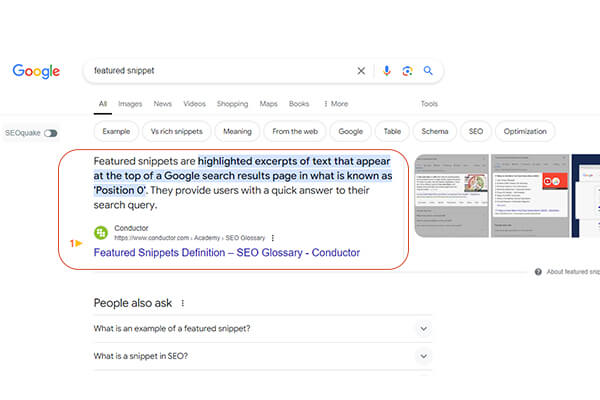Screen dimensions: 600x400
Task: Select the Example filter chip
Action: click(116, 131)
